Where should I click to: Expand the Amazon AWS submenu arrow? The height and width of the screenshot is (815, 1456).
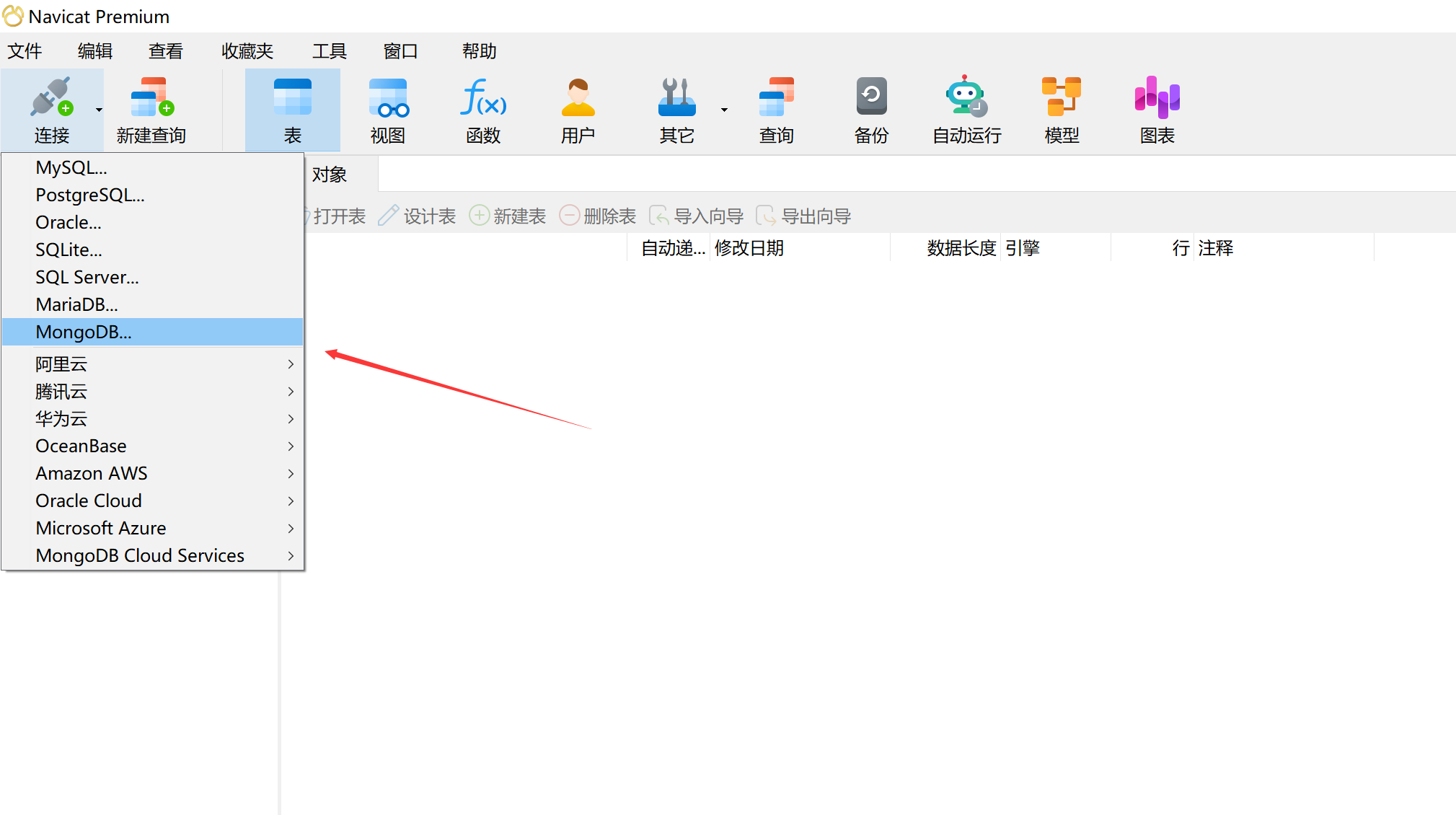click(x=291, y=474)
